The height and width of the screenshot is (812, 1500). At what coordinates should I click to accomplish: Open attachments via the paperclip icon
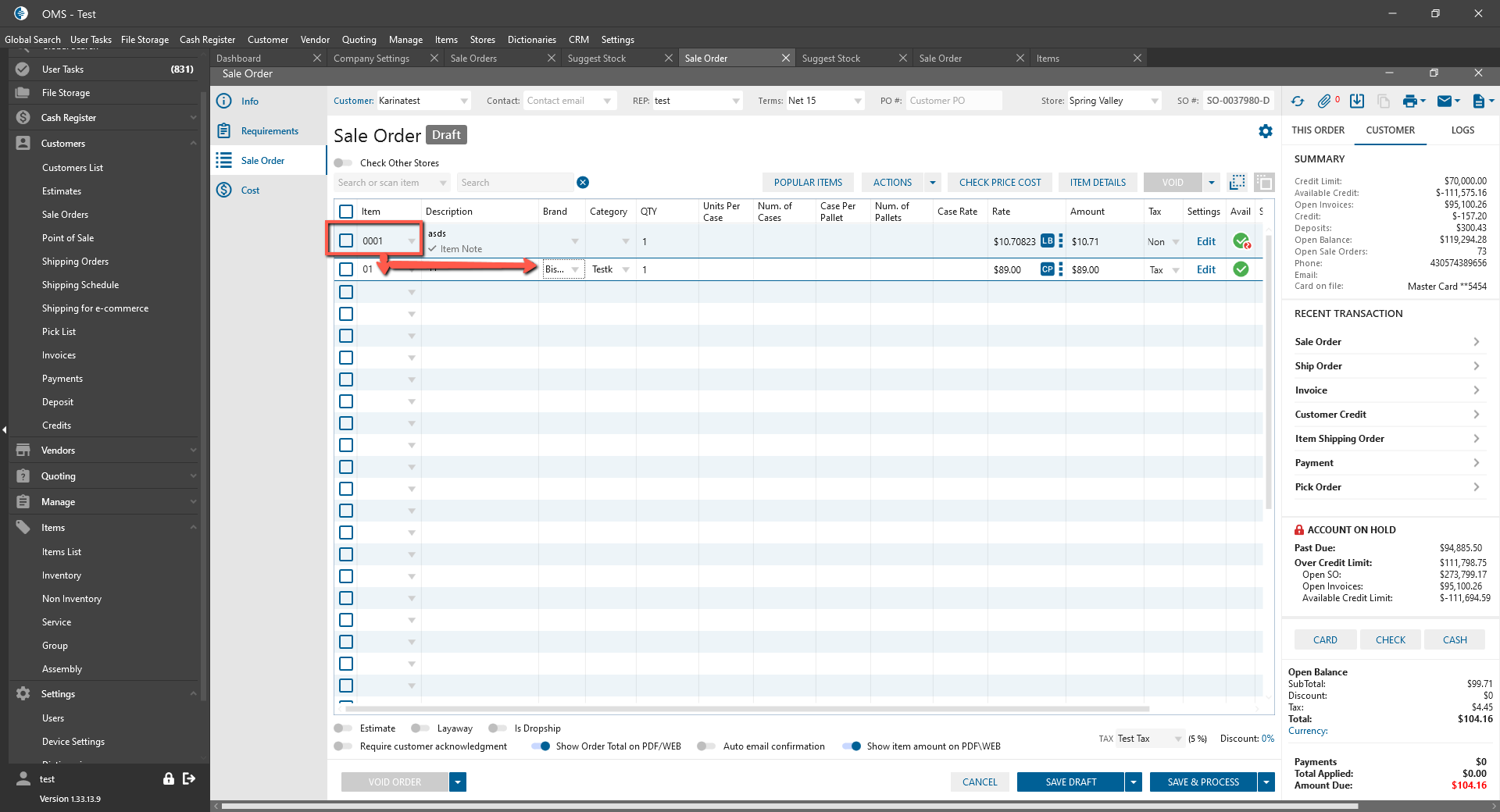point(1324,101)
